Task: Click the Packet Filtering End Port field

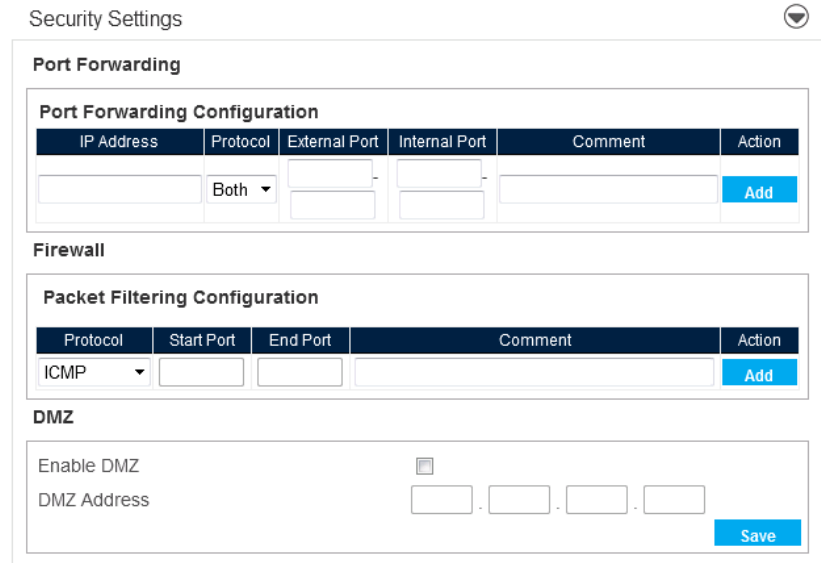Action: [x=300, y=373]
